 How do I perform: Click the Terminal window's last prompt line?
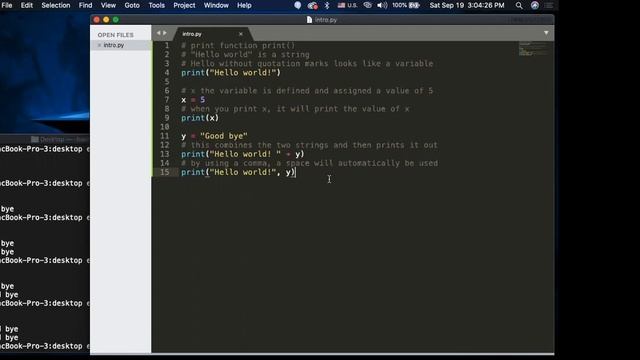[45, 346]
